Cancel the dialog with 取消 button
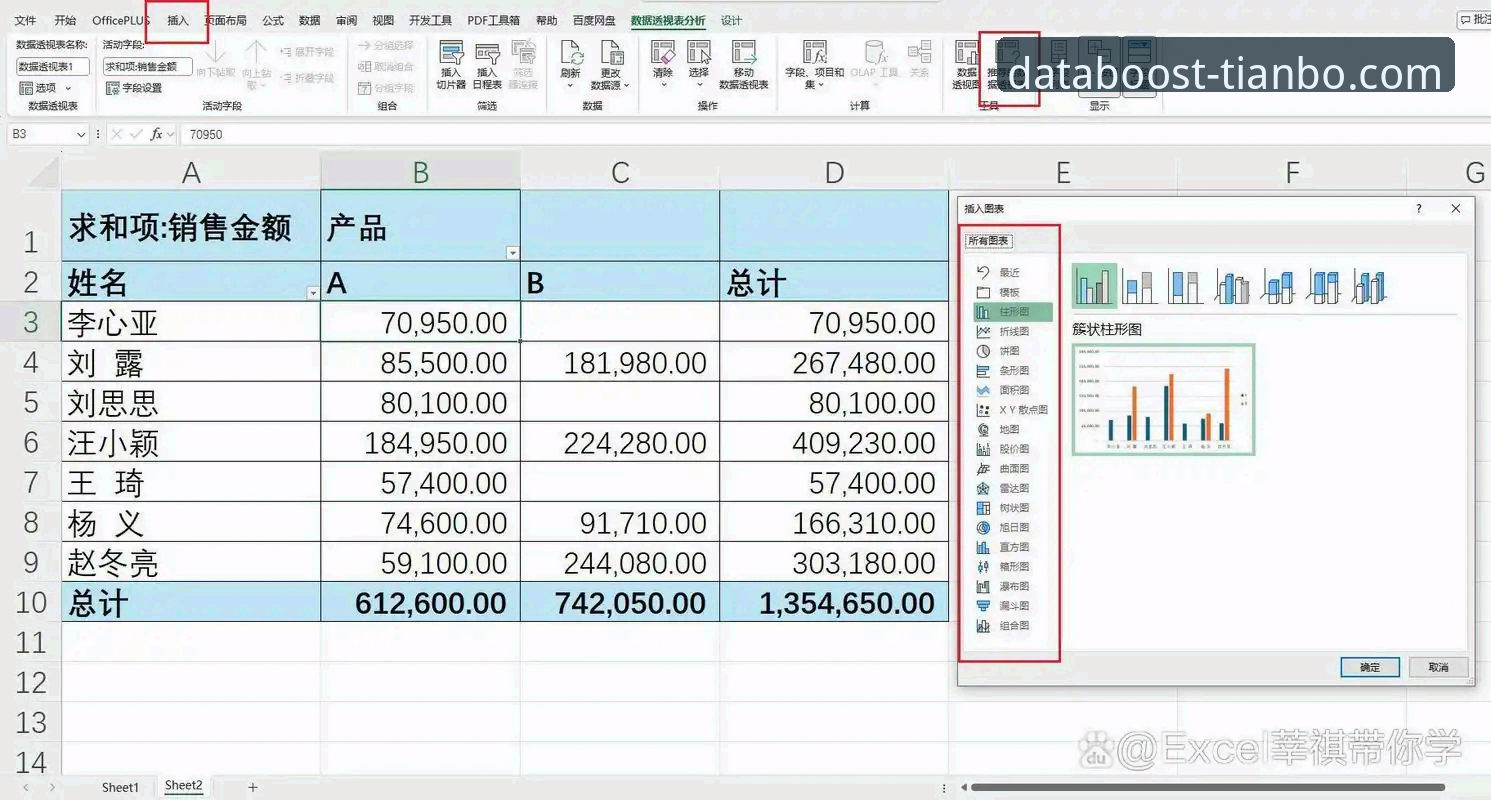This screenshot has height=800, width=1491. (1438, 667)
